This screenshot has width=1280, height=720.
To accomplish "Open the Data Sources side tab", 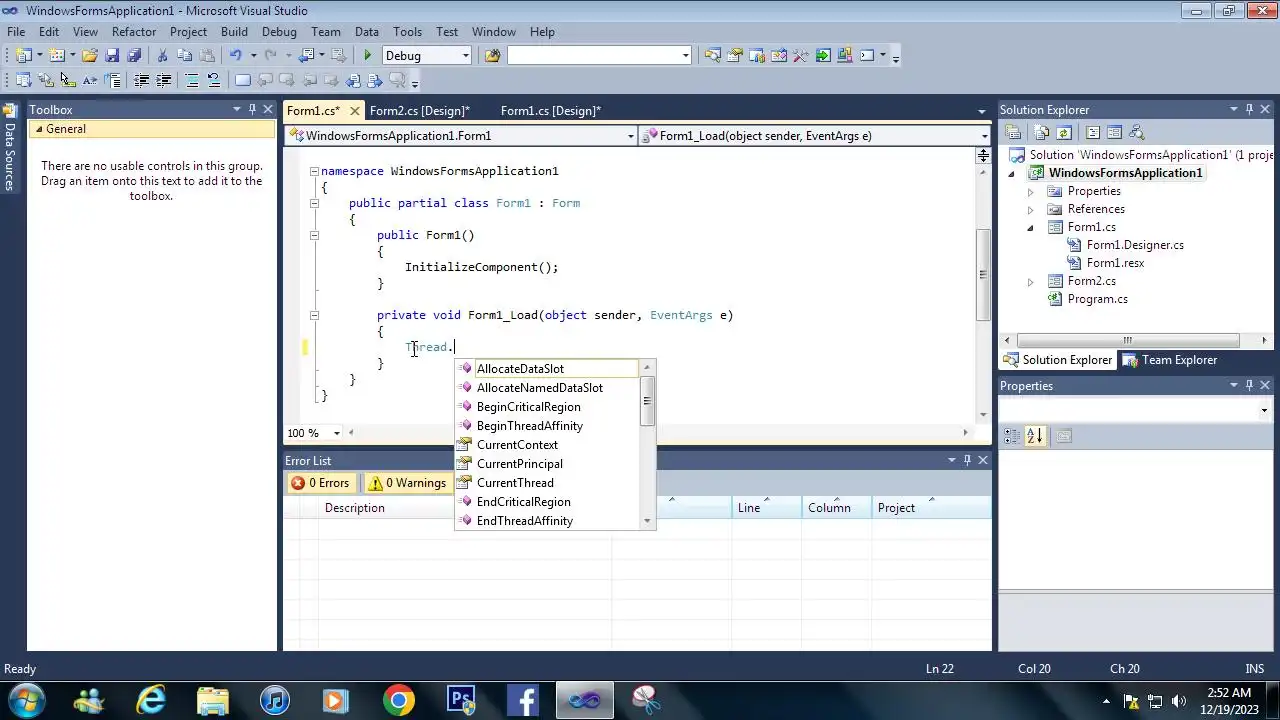I will pos(9,149).
